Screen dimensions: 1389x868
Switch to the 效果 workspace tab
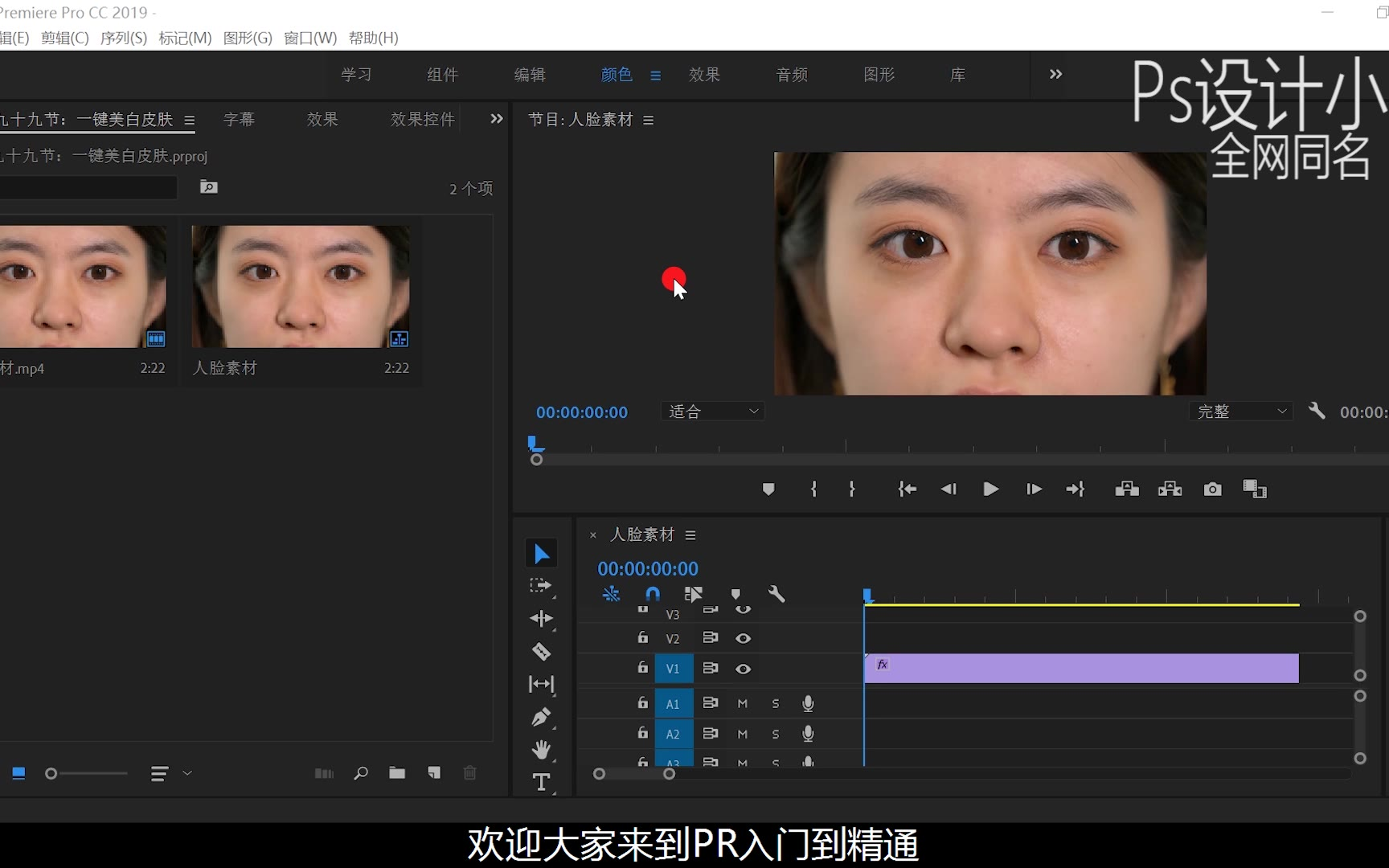pyautogui.click(x=704, y=75)
